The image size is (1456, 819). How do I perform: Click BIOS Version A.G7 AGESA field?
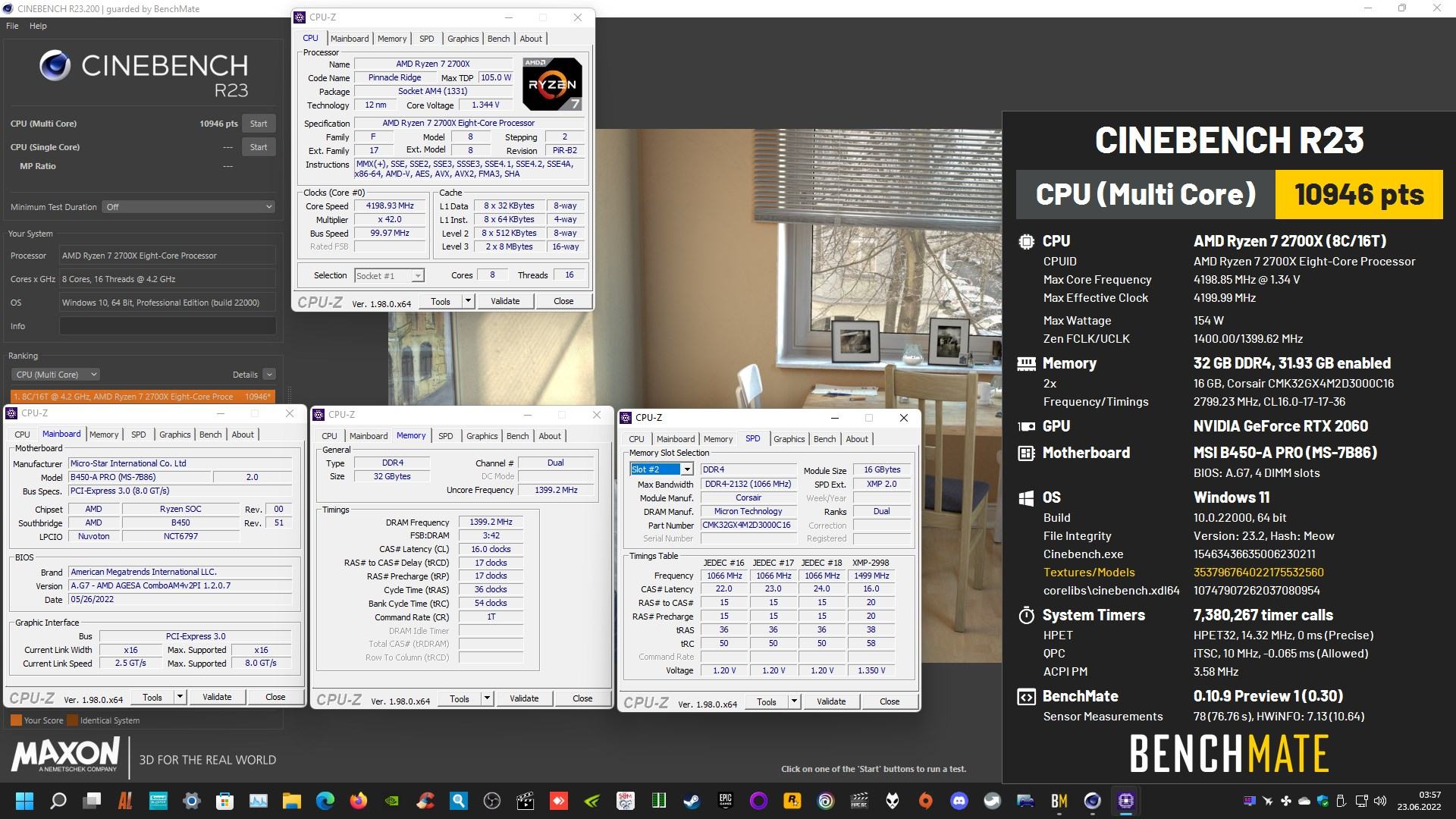click(x=180, y=585)
